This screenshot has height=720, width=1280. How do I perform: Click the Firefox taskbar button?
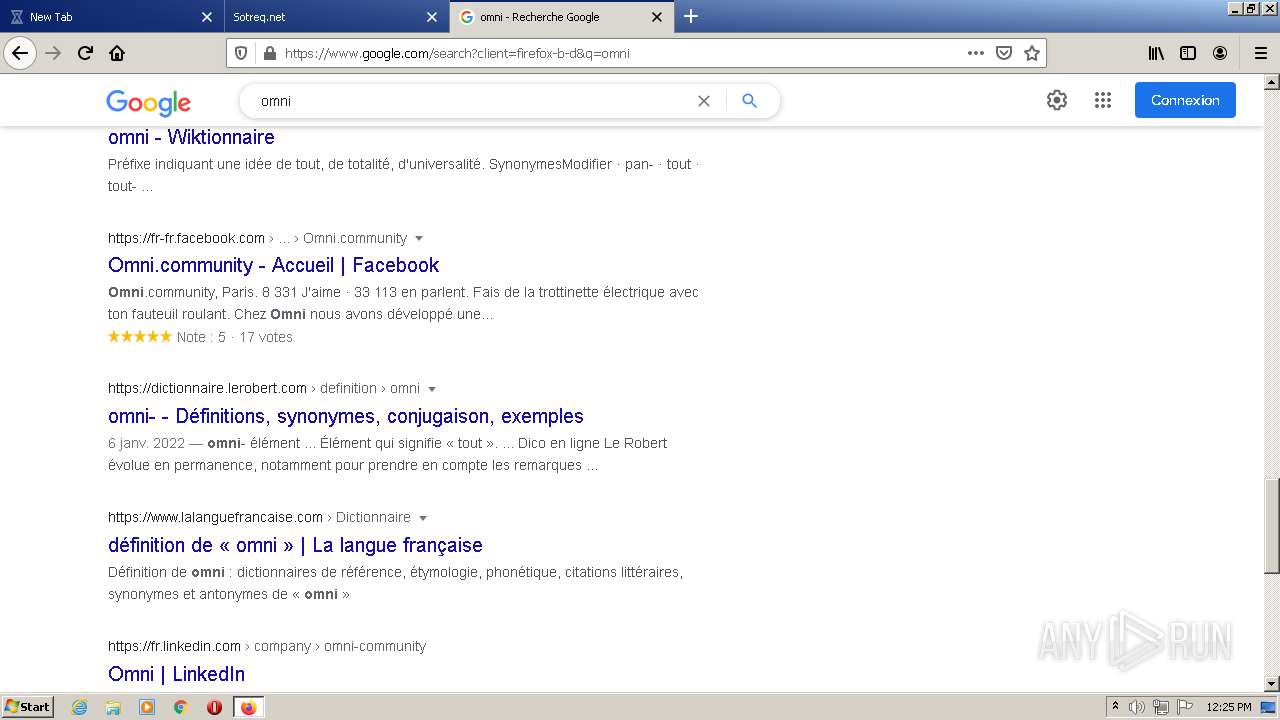248,707
